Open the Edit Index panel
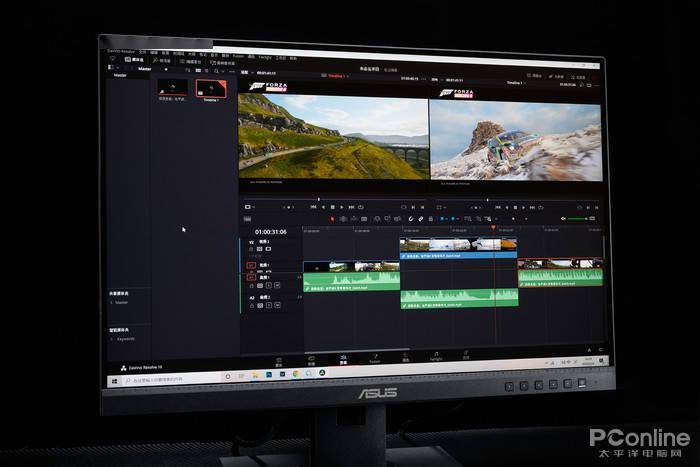The width and height of the screenshot is (700, 467). [x=193, y=62]
